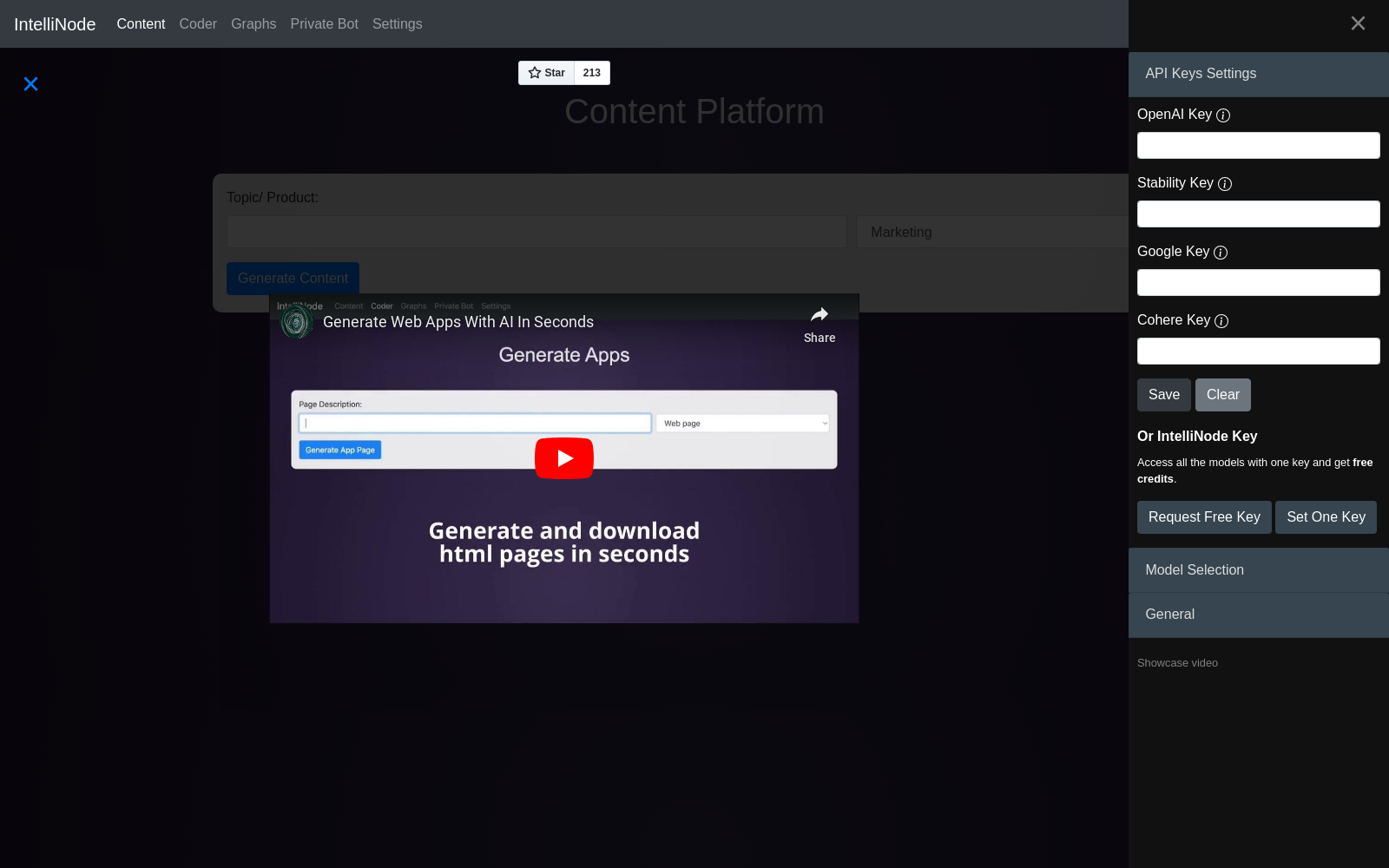Screen dimensions: 1389x868
Task: Show Cohere Key info icon
Action: (x=1221, y=321)
